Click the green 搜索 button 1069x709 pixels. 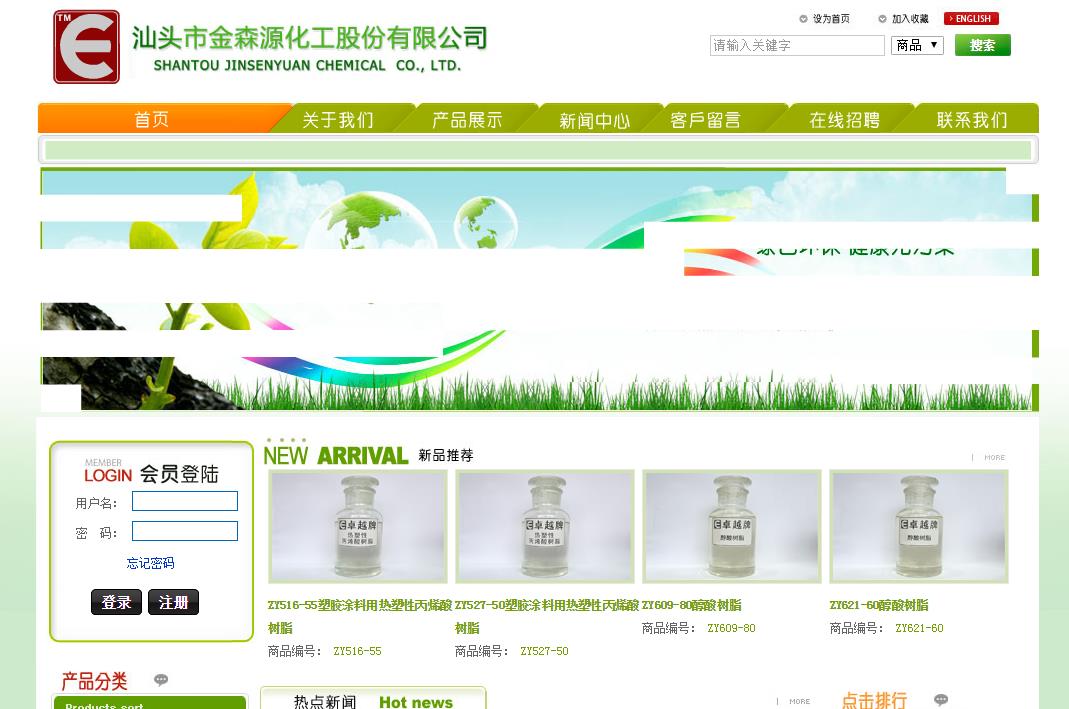click(x=982, y=46)
